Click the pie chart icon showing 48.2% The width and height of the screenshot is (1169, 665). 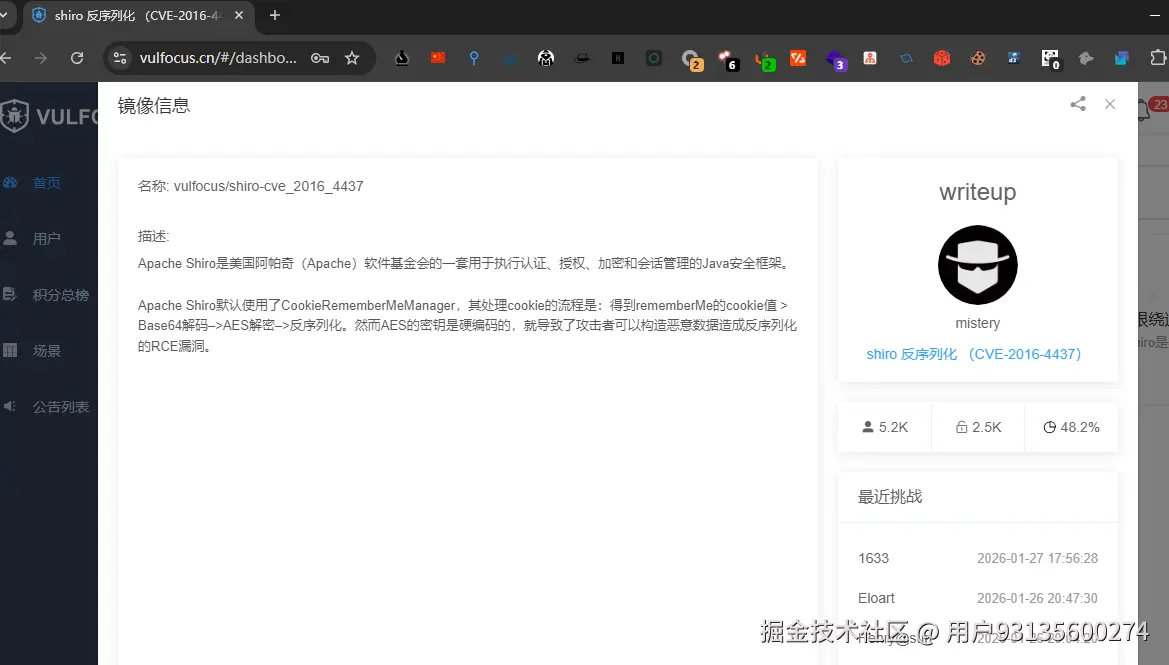[x=1051, y=426]
